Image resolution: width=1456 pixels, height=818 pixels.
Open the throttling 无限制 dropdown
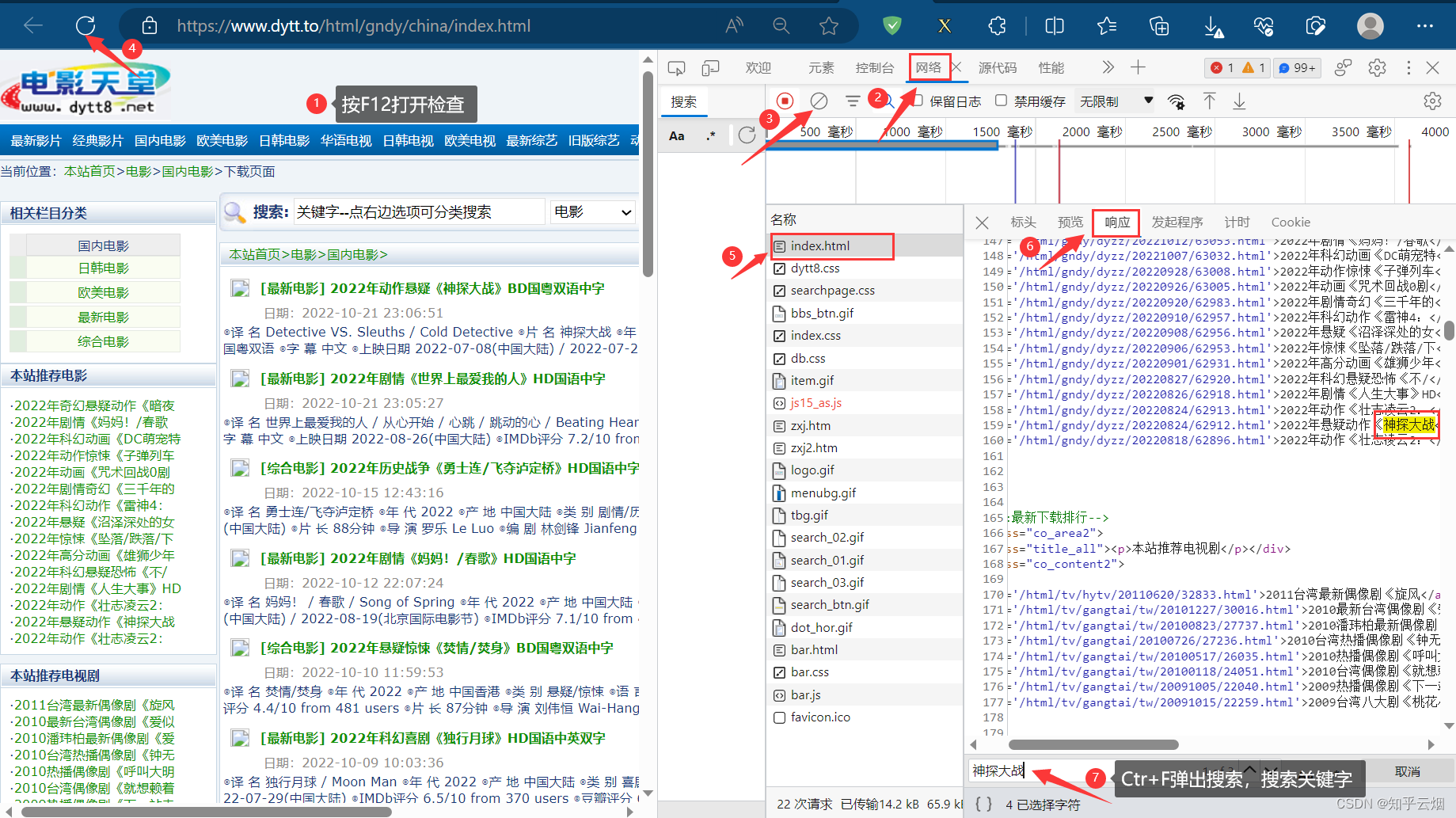pyautogui.click(x=1116, y=101)
